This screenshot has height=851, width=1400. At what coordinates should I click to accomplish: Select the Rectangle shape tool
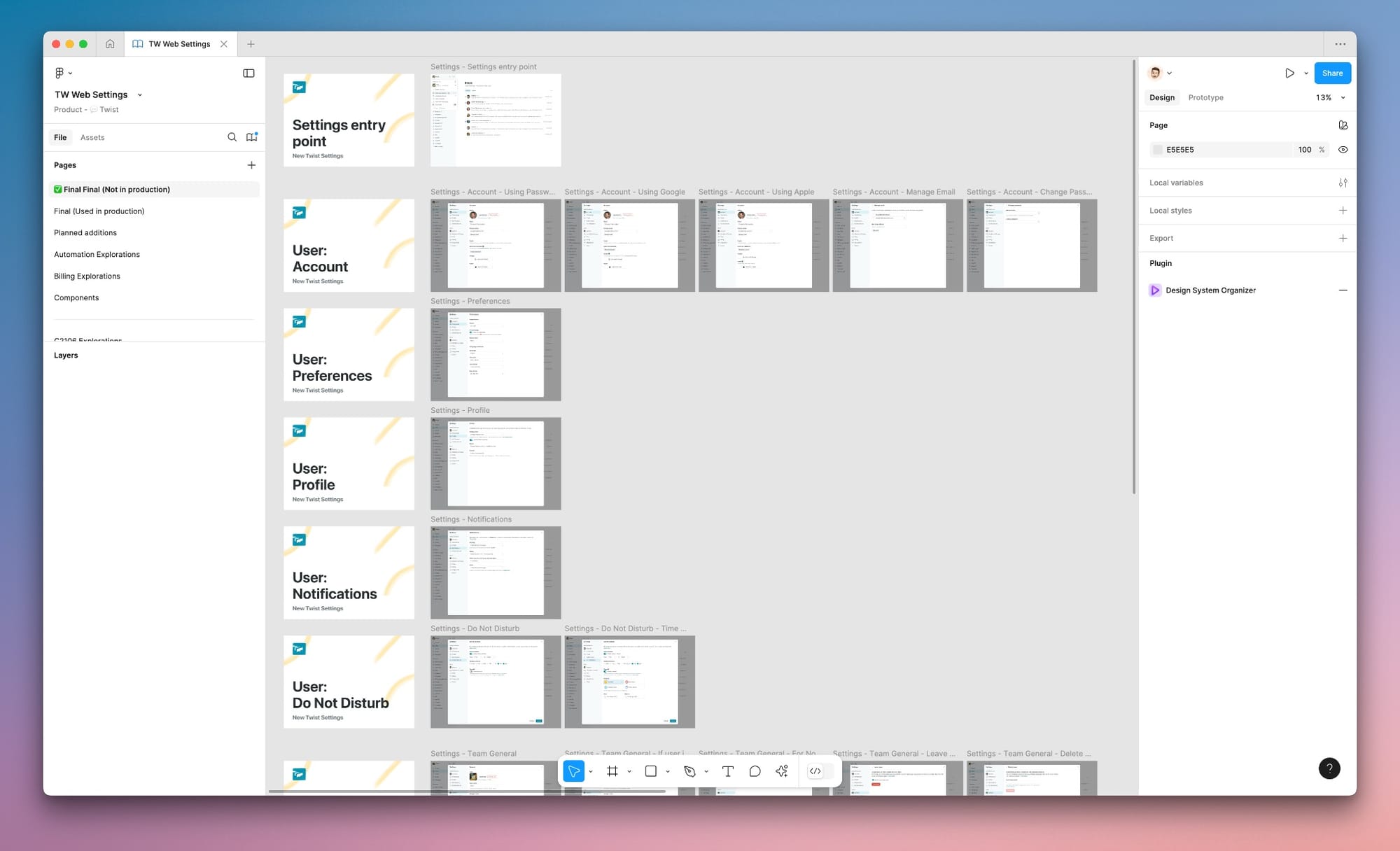[651, 771]
